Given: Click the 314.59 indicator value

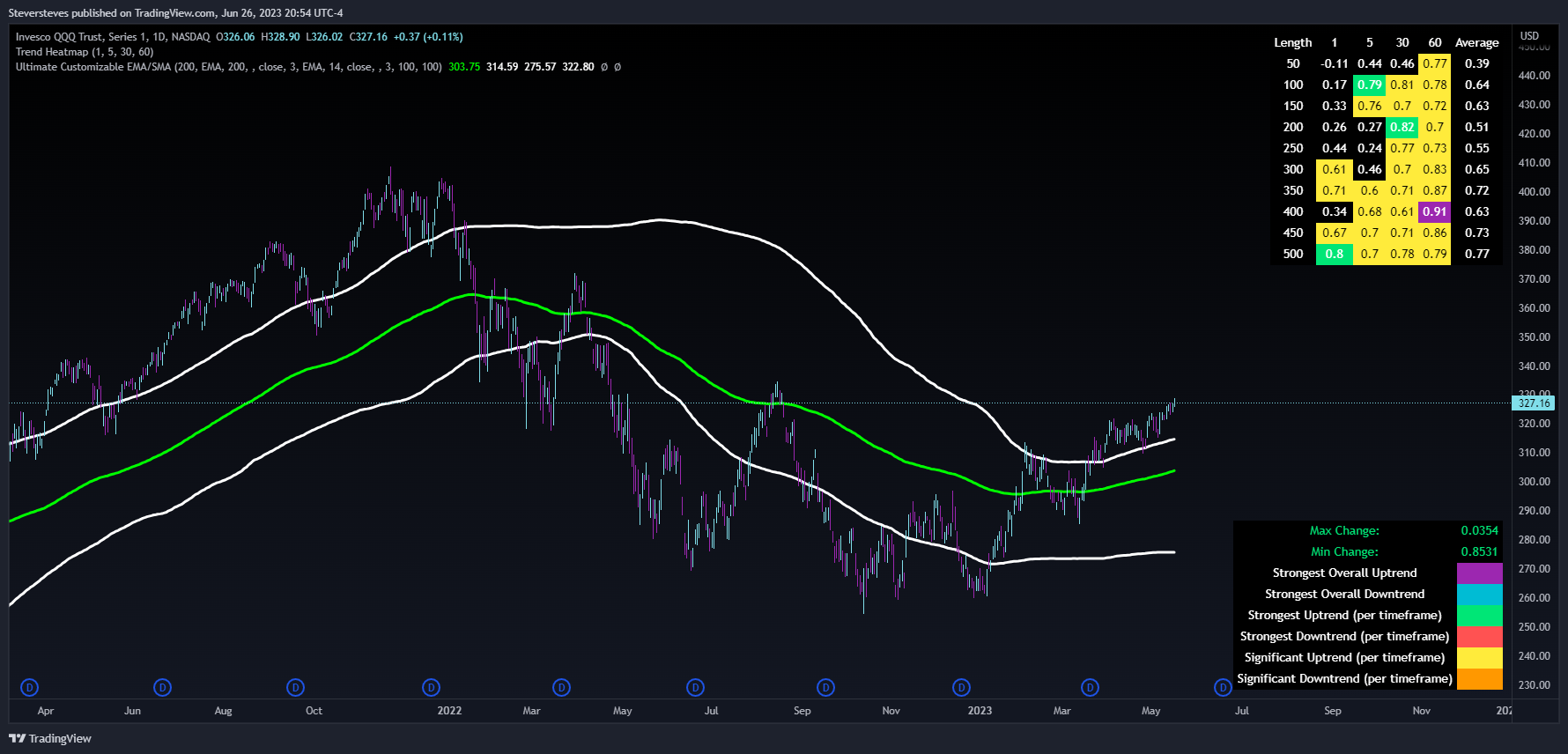Looking at the screenshot, I should pyautogui.click(x=502, y=67).
